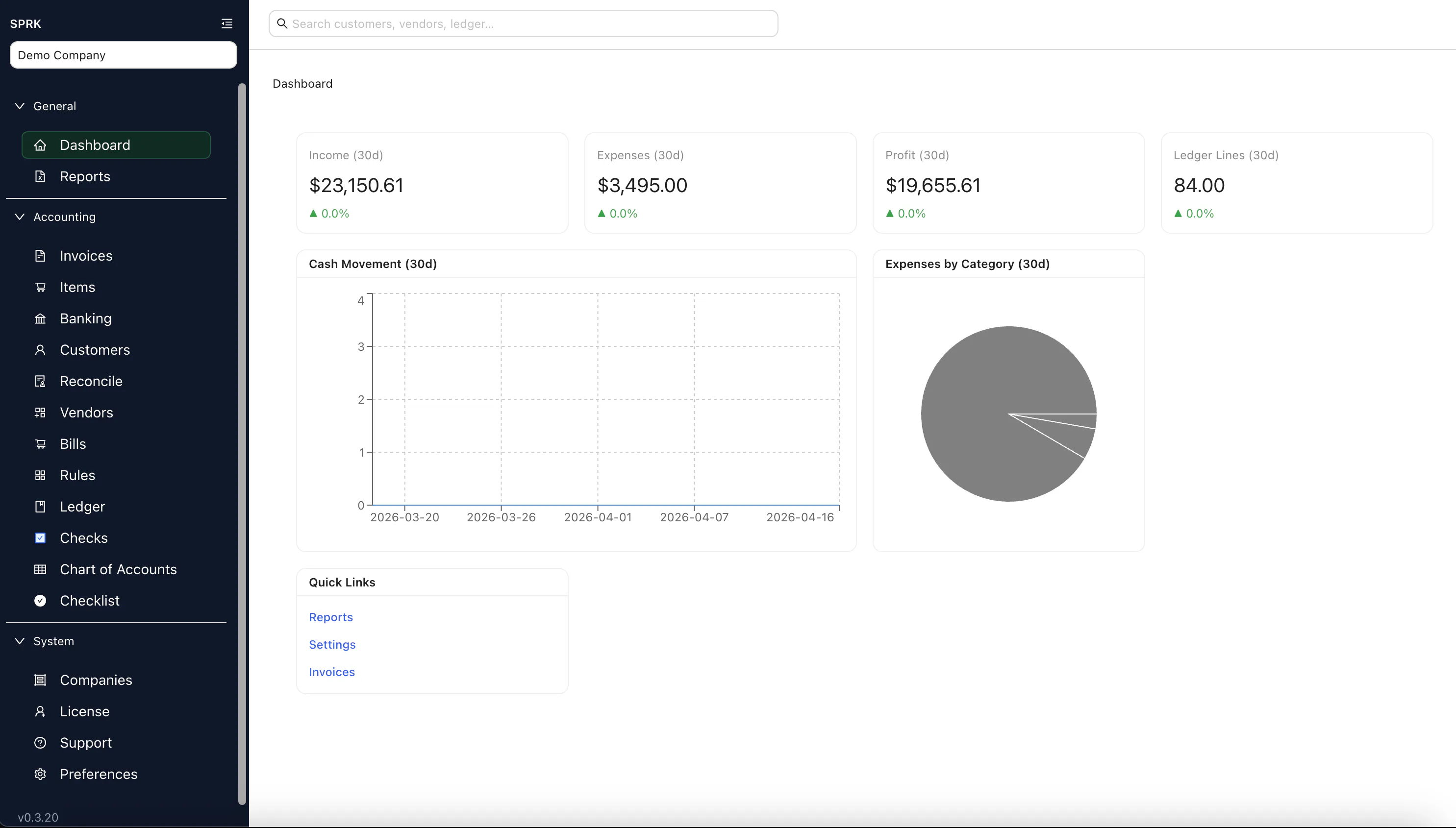
Task: Click the Preferences gear icon
Action: (40, 774)
